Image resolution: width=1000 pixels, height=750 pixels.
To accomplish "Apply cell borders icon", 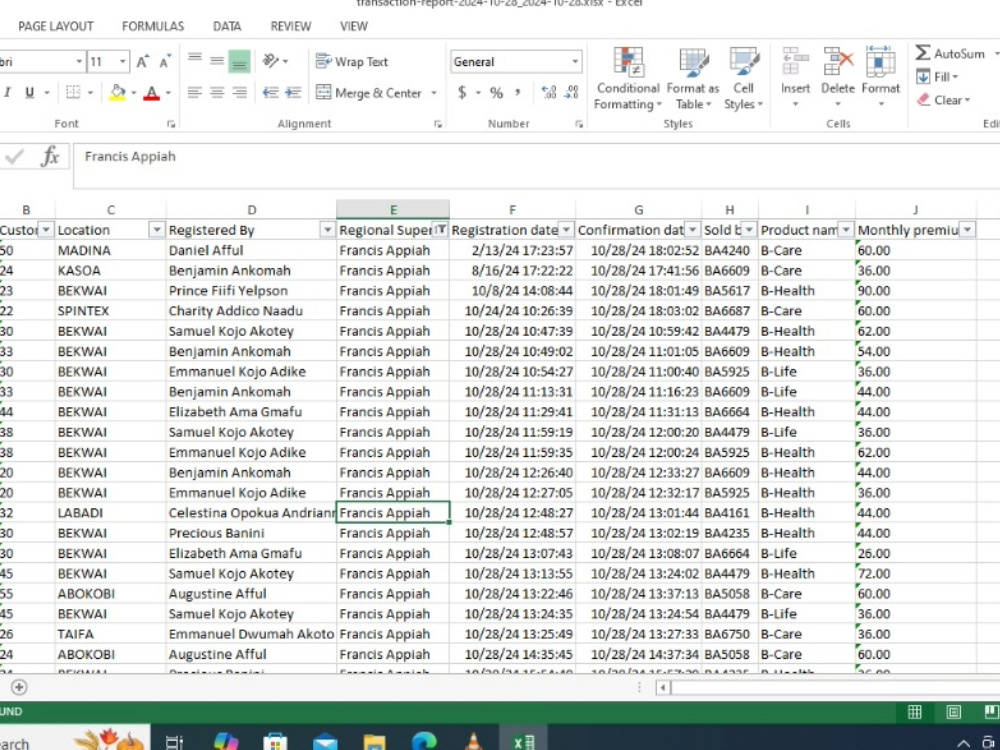I will 73,92.
